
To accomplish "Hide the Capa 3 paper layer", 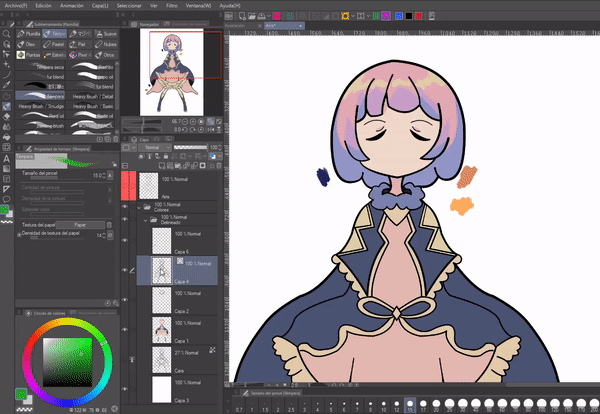I will click(125, 389).
